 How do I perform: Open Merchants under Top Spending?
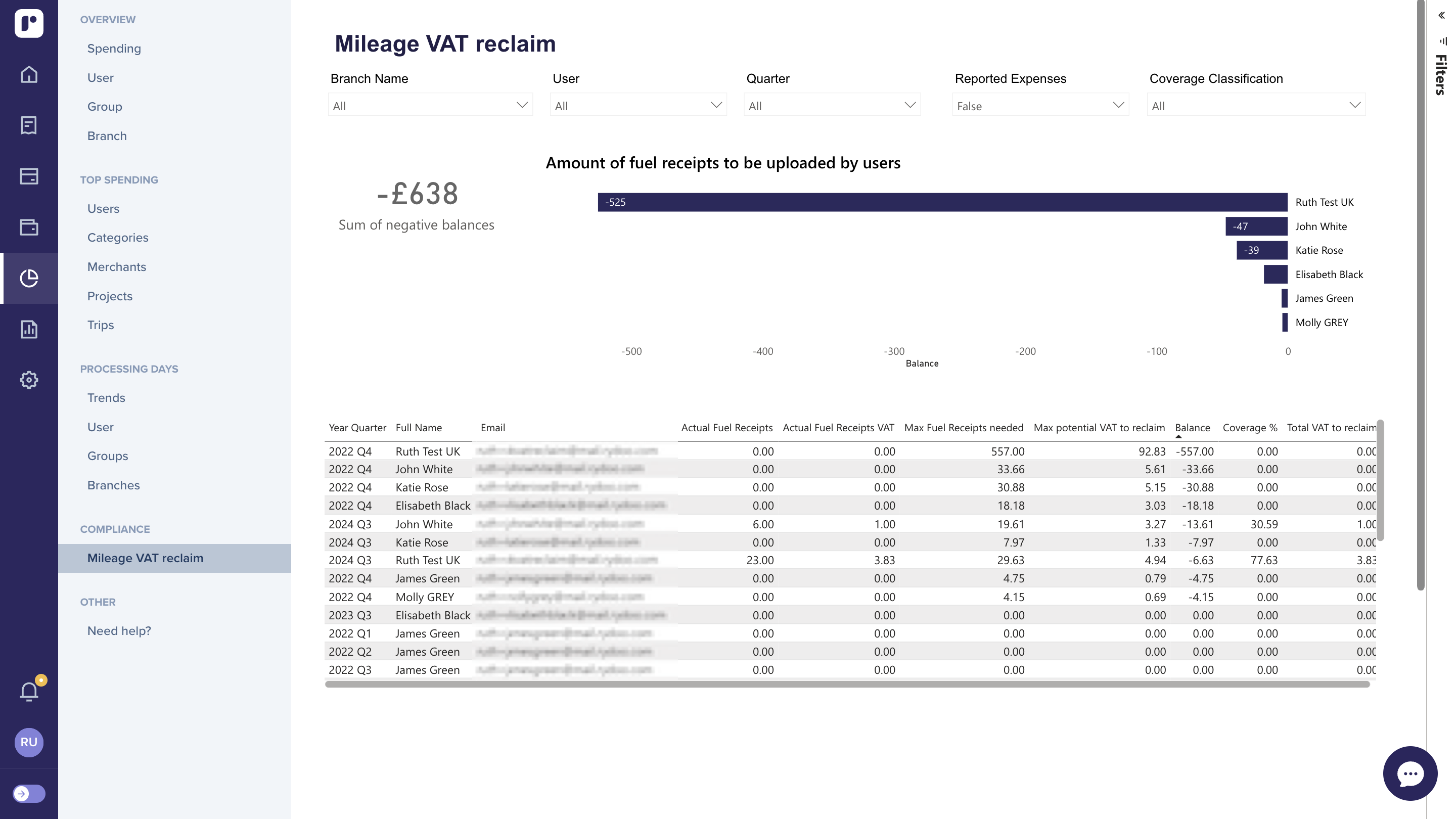pos(116,267)
